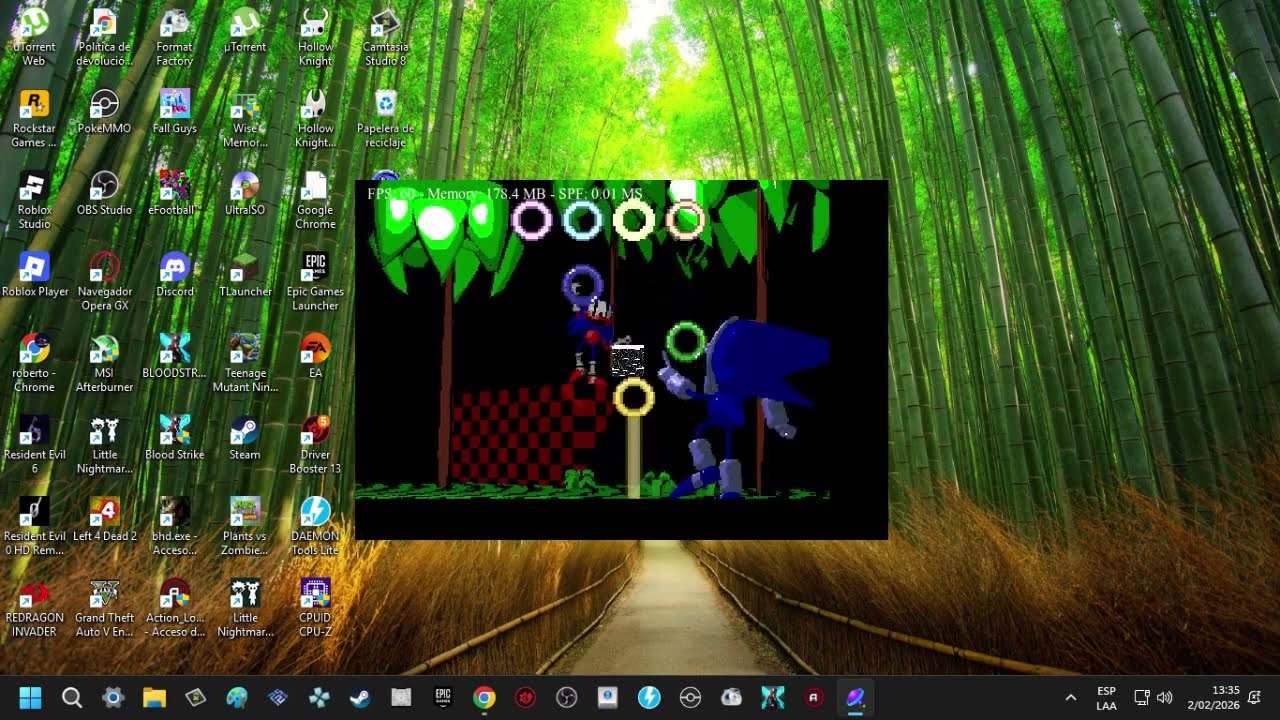
Task: Open the uTorrent Web desktop shortcut
Action: [34, 37]
